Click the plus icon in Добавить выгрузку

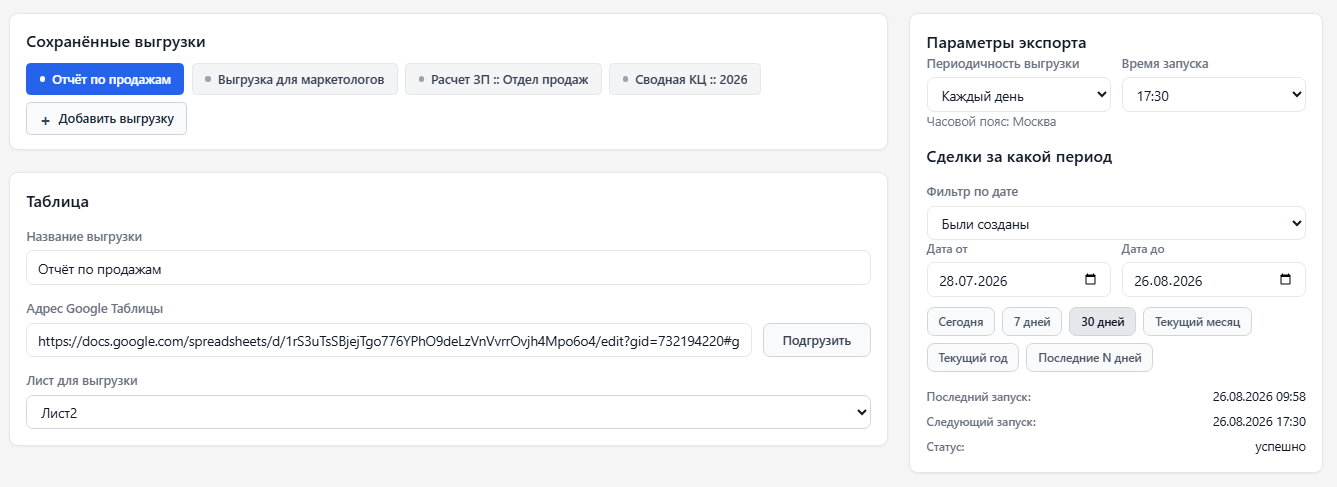click(46, 119)
